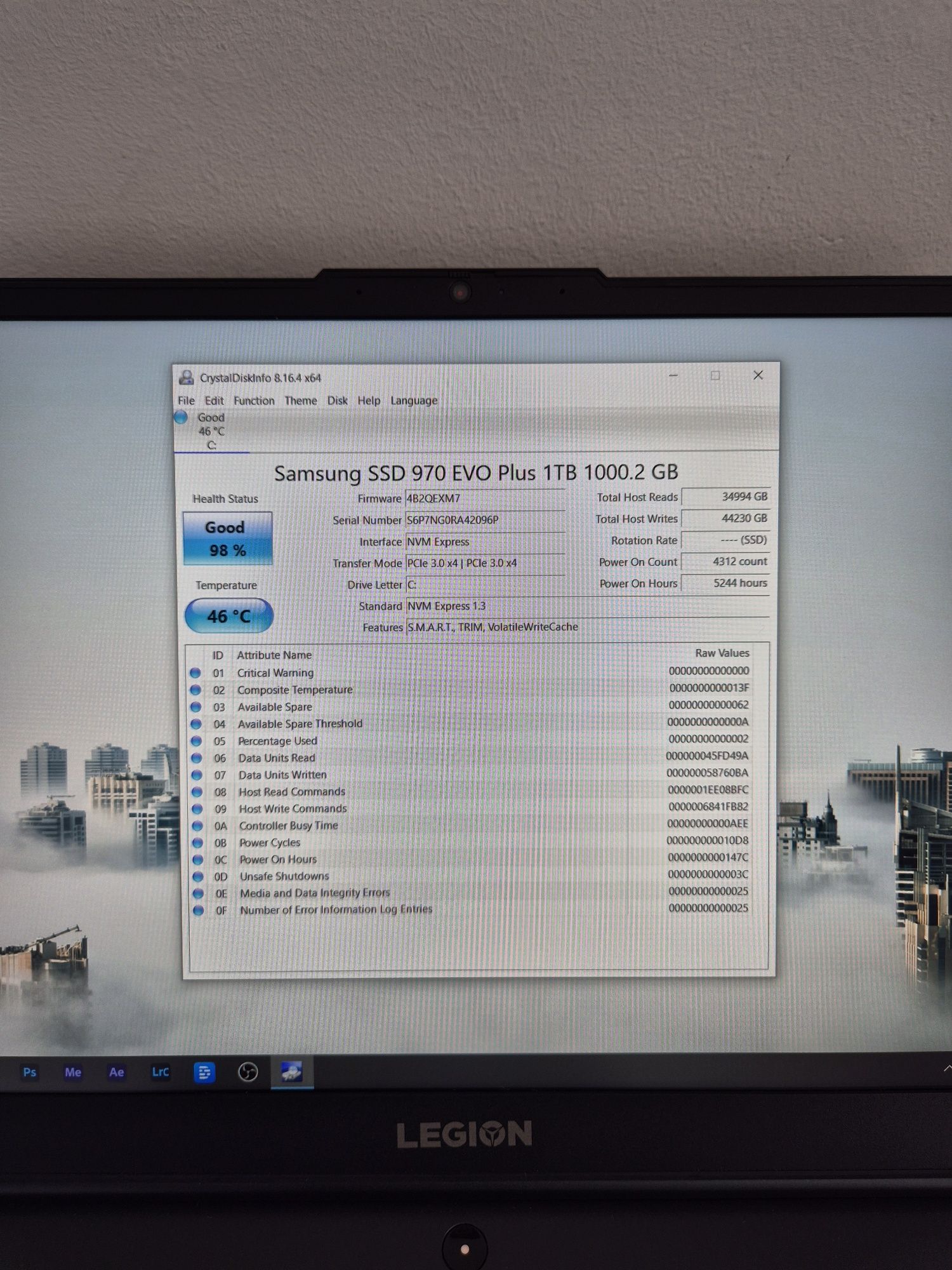Open the Theme menu
Image resolution: width=952 pixels, height=1270 pixels.
(300, 401)
